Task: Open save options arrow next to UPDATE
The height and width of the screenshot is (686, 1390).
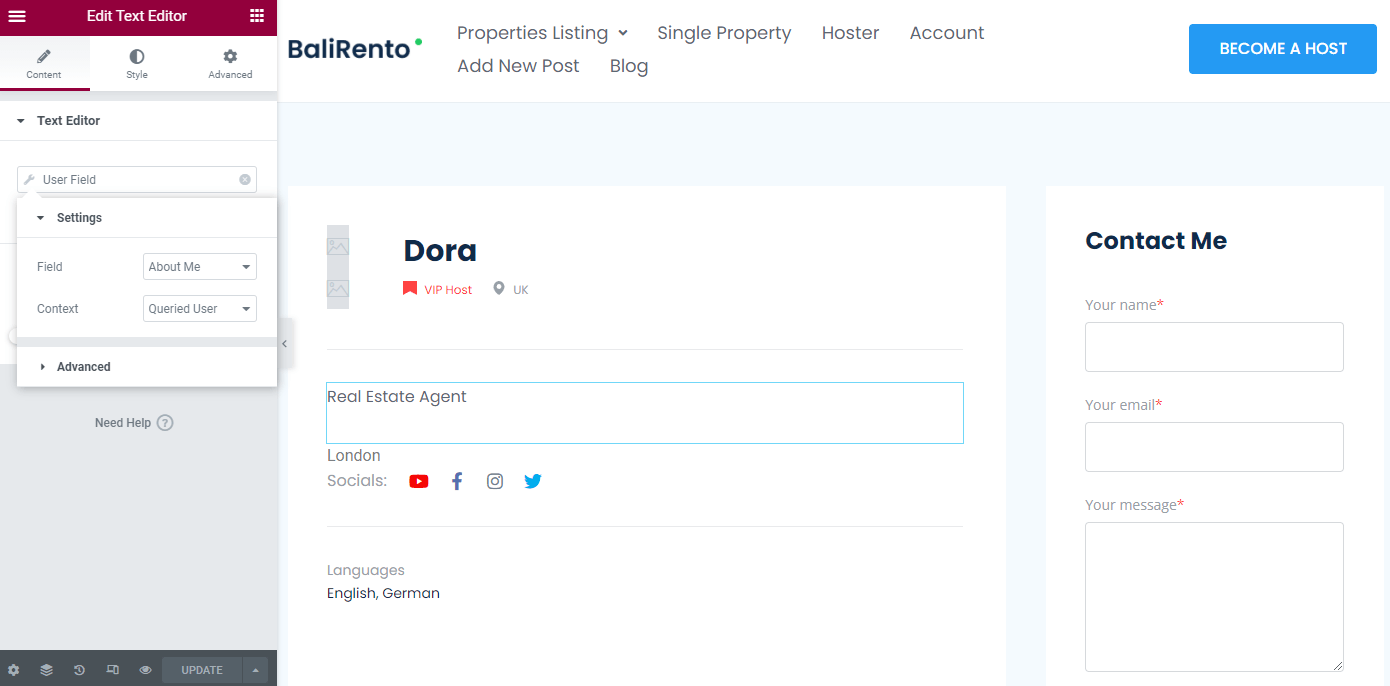Action: coord(256,670)
